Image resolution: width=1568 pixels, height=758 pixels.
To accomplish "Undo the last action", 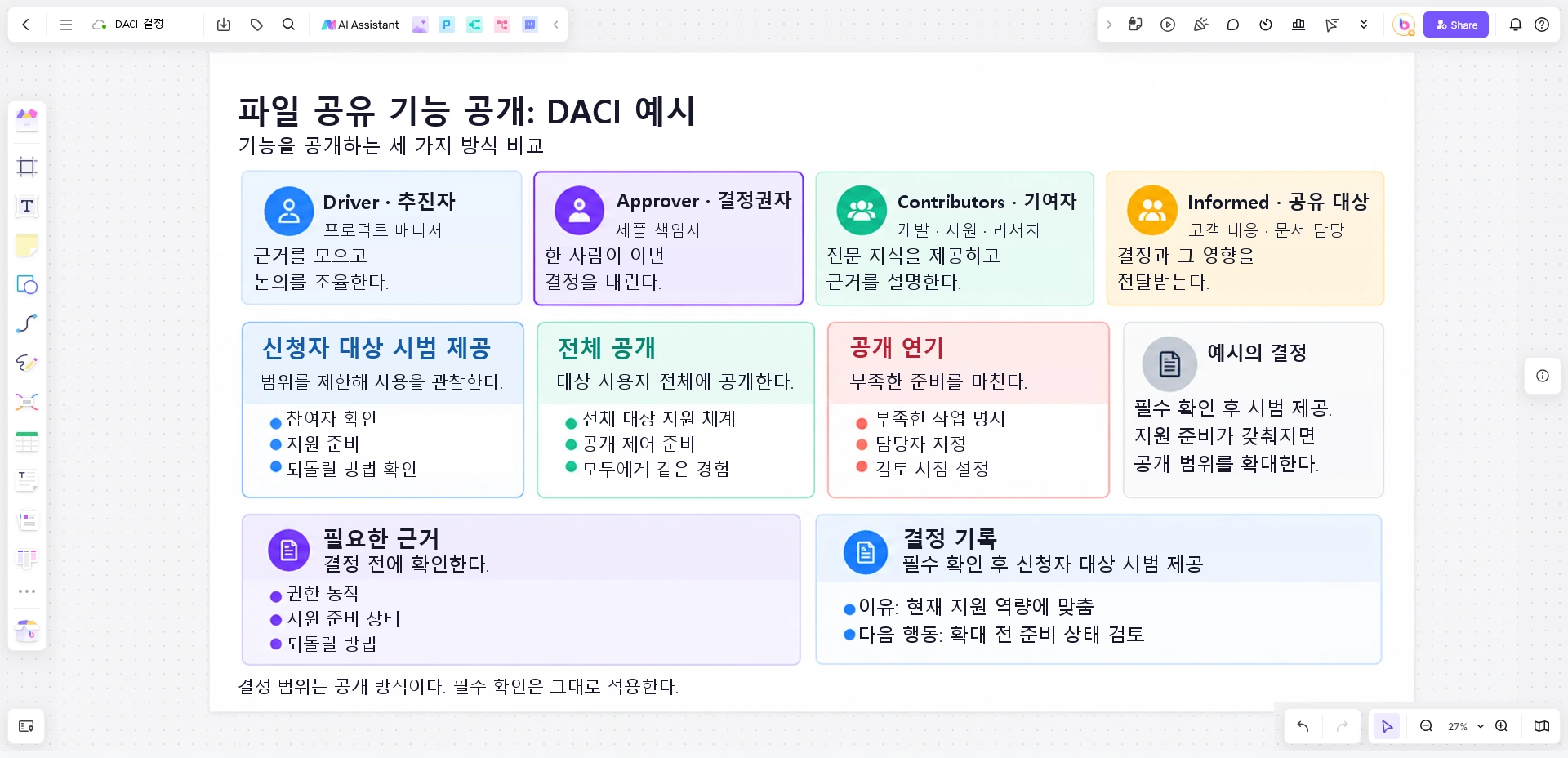I will click(1303, 726).
